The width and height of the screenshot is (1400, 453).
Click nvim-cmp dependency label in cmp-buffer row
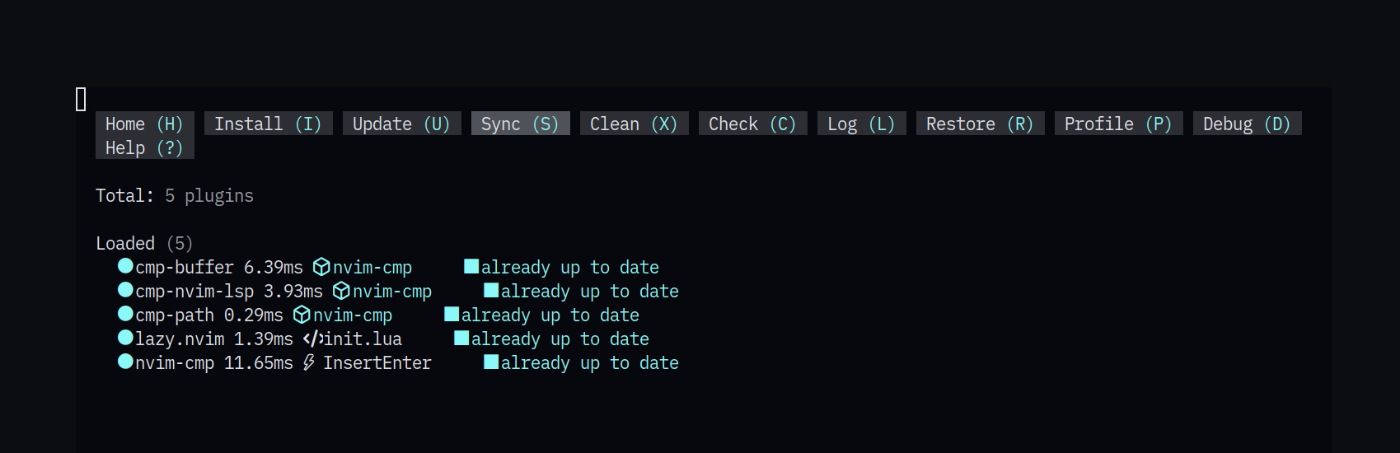[372, 267]
